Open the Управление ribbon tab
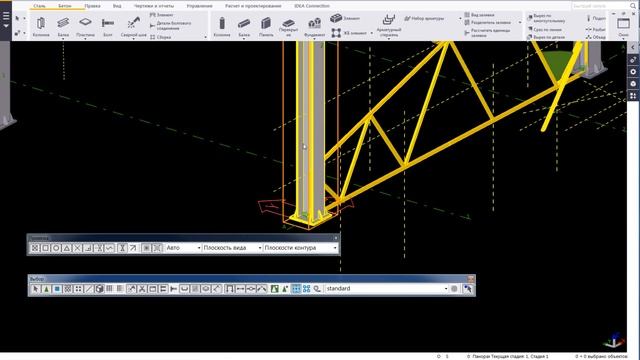Viewport: 640px width, 360px height. coord(199,6)
